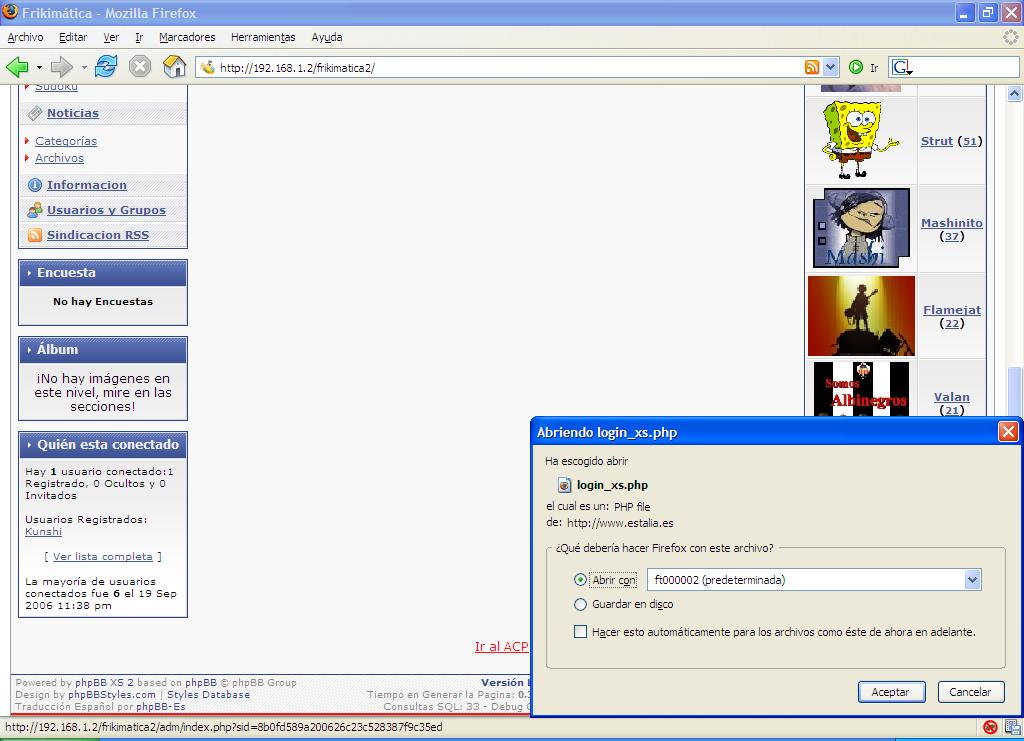
Task: Select the Abrir con radio button
Action: pyautogui.click(x=580, y=580)
